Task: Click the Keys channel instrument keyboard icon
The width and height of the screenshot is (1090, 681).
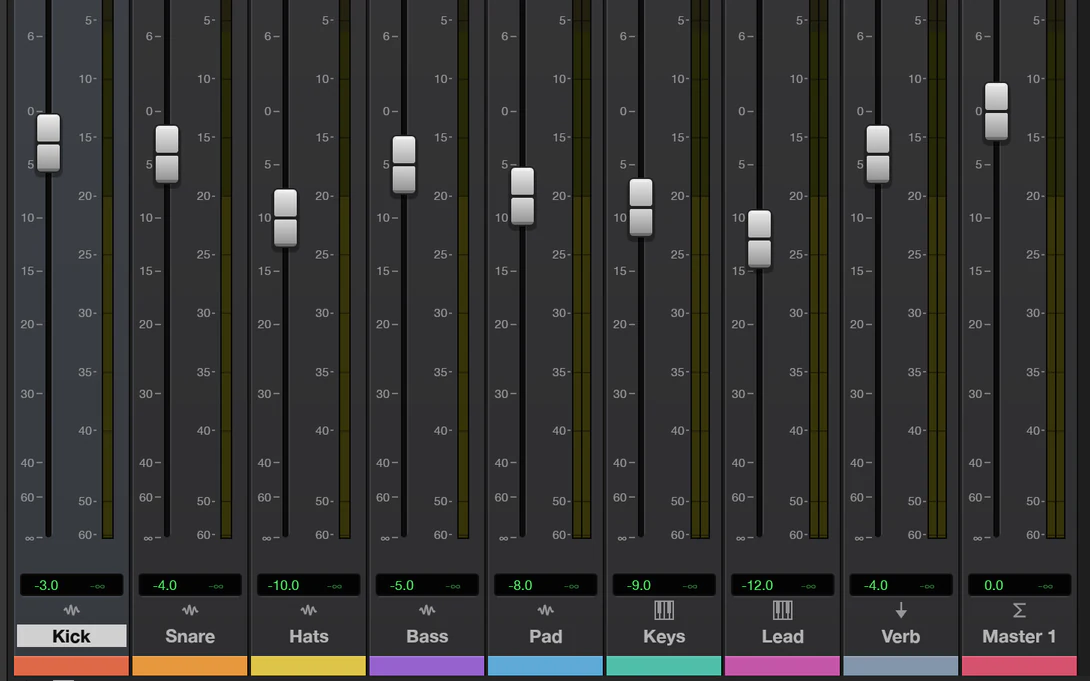Action: (664, 610)
